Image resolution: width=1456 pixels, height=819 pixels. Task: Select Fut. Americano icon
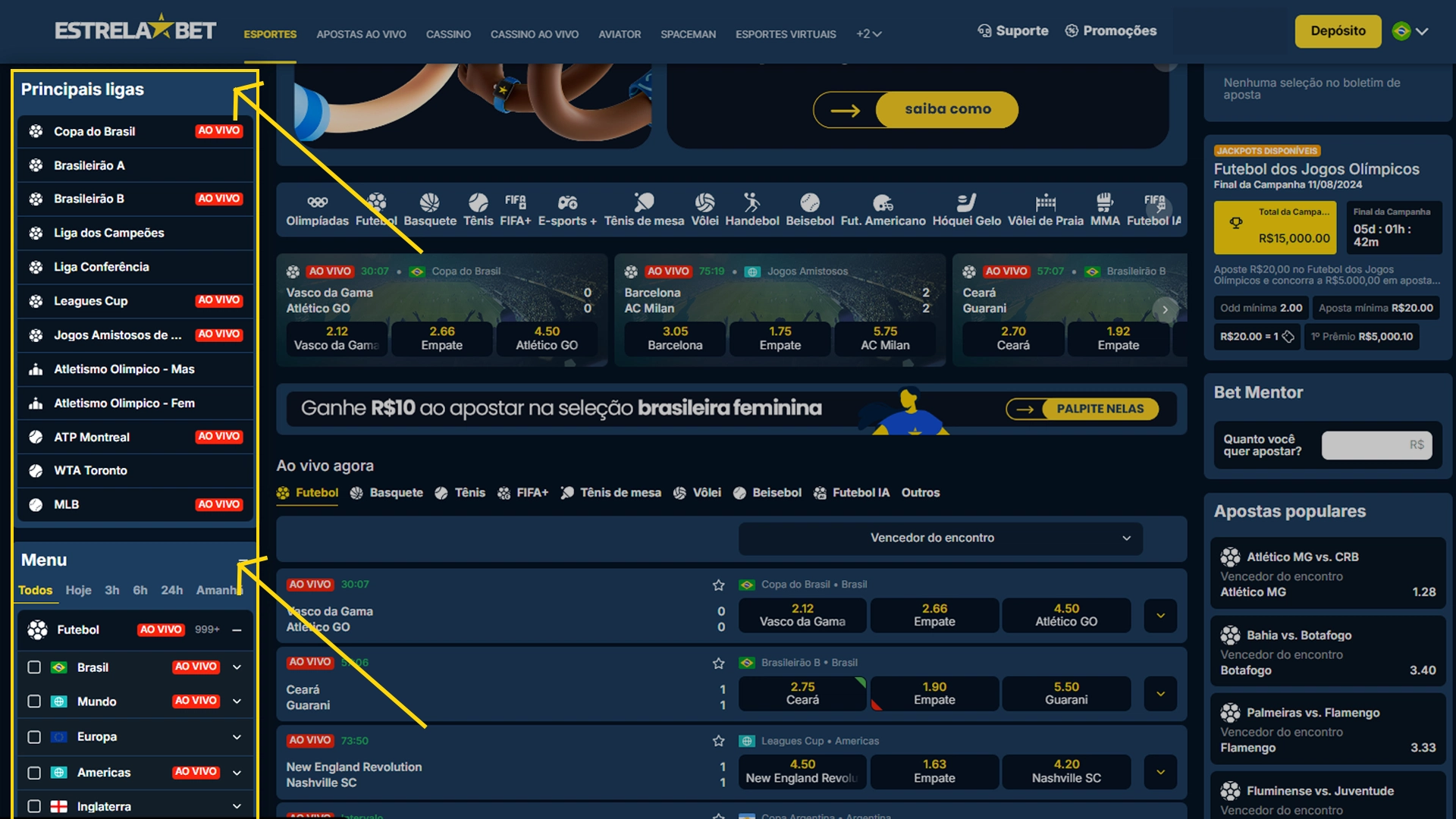coord(883,209)
